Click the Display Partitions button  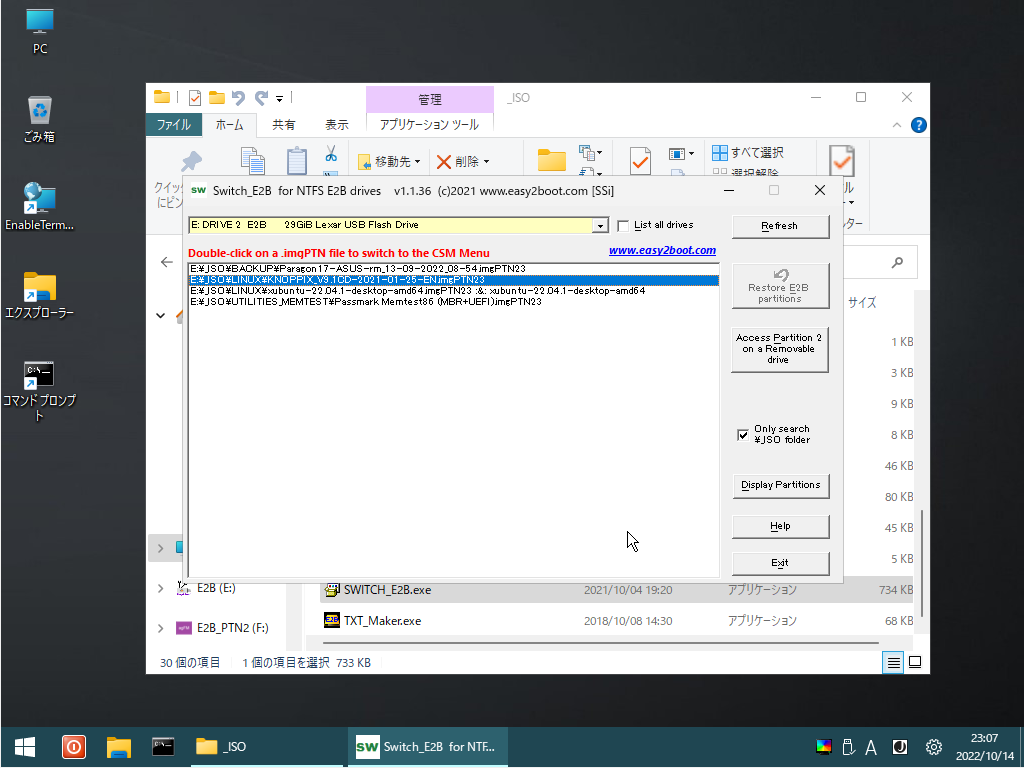[780, 485]
